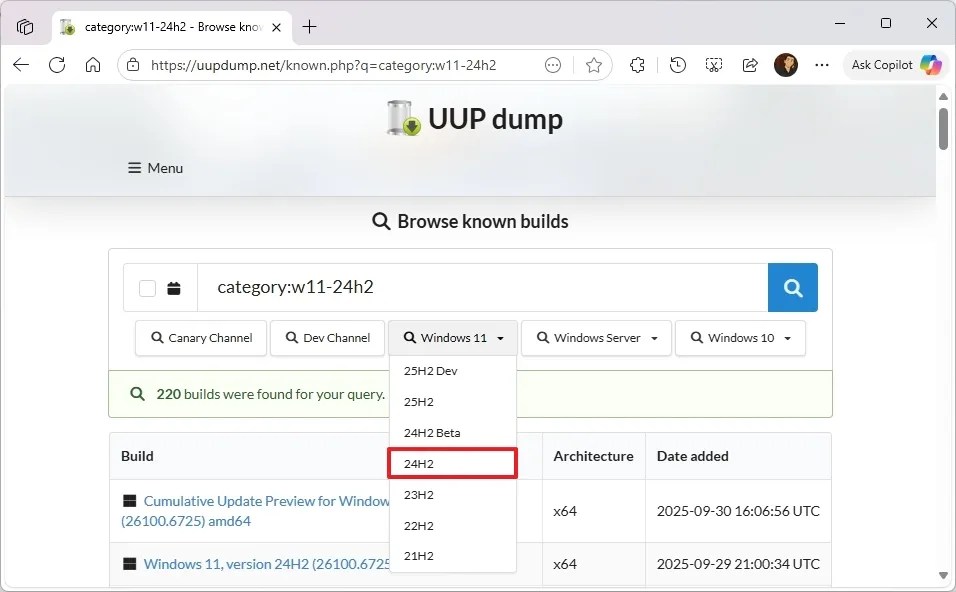Open the Windows Server dropdown
Viewport: 956px width, 592px height.
(596, 338)
